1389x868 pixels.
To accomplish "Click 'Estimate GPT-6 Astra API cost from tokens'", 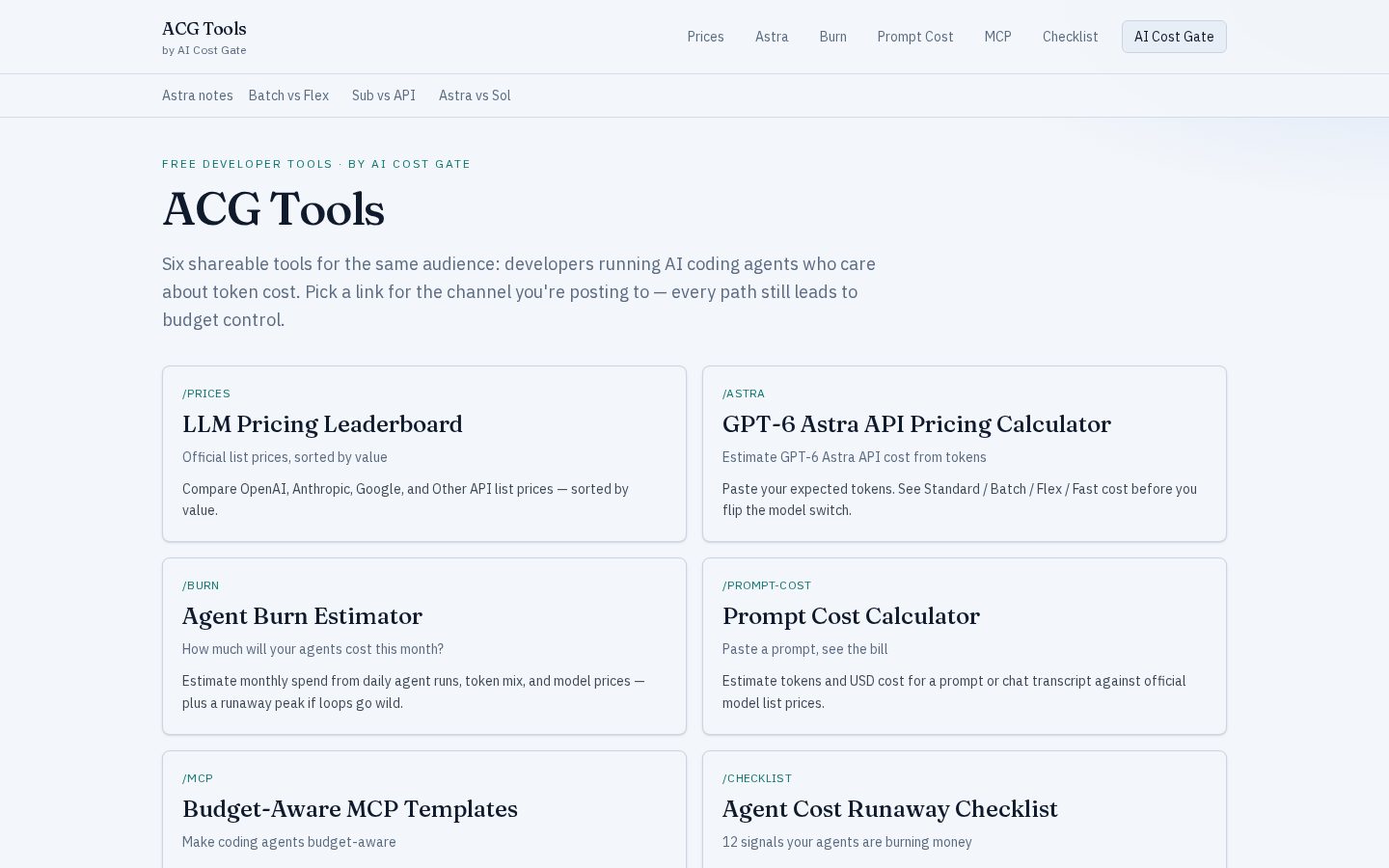I will (855, 457).
